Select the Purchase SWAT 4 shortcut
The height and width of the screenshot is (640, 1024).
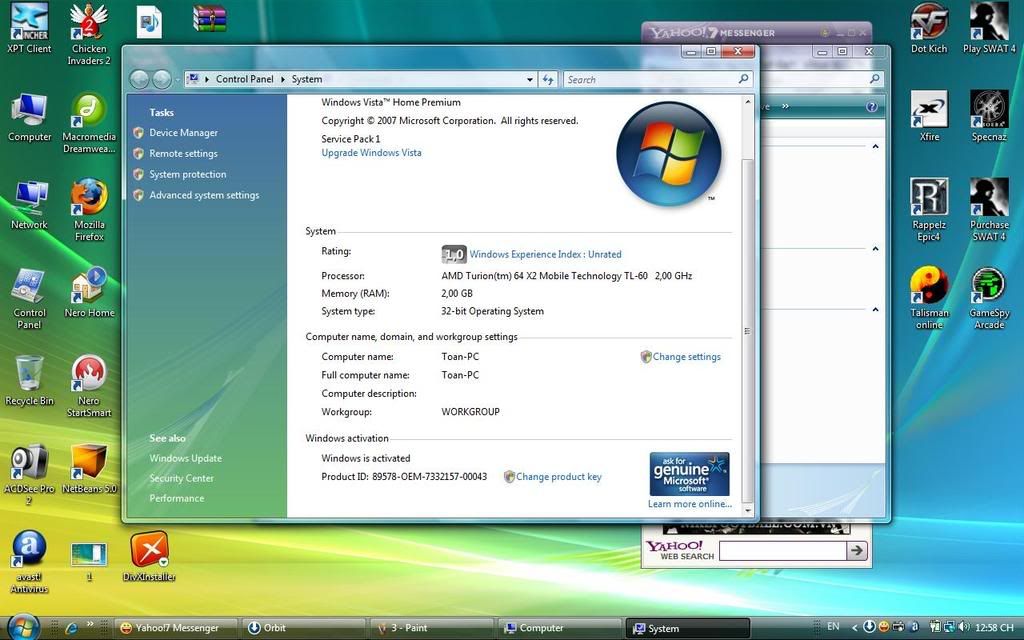click(989, 210)
